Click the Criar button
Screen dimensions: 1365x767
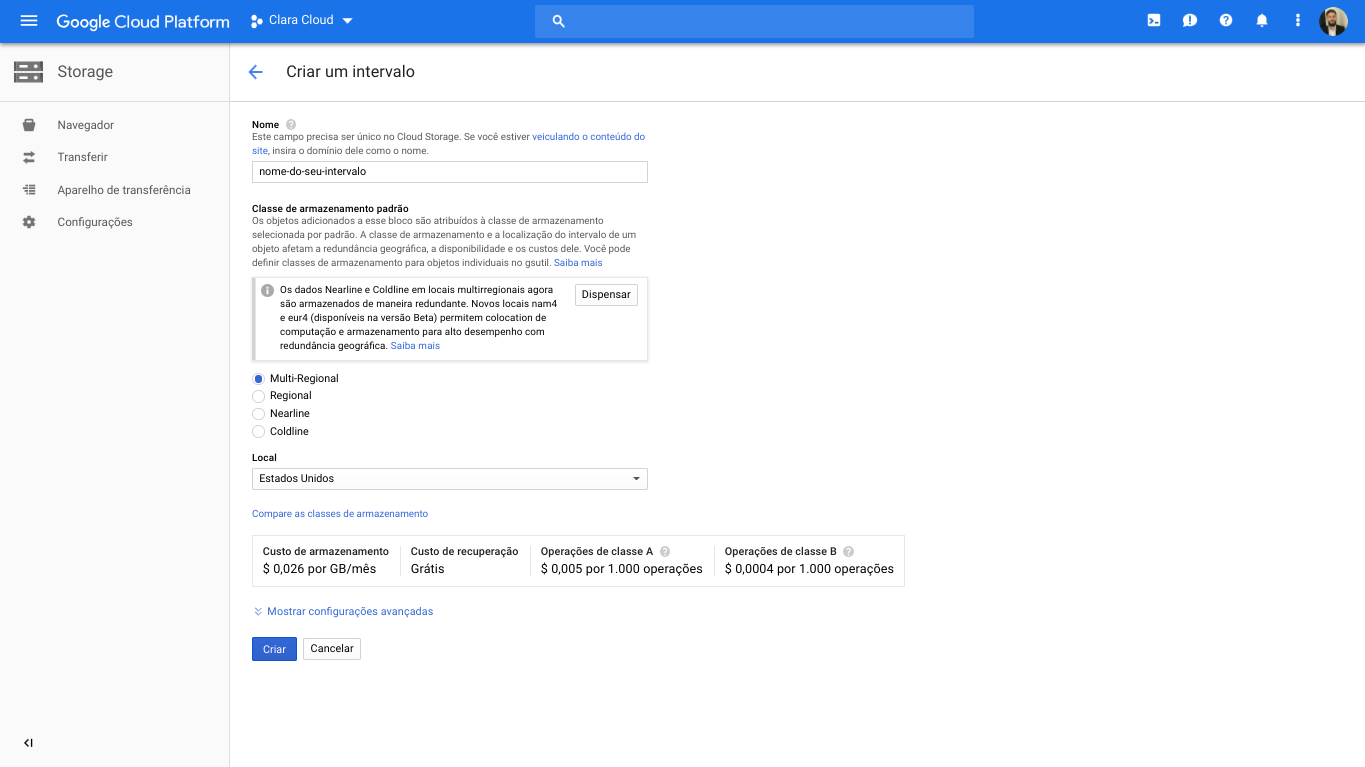point(274,649)
